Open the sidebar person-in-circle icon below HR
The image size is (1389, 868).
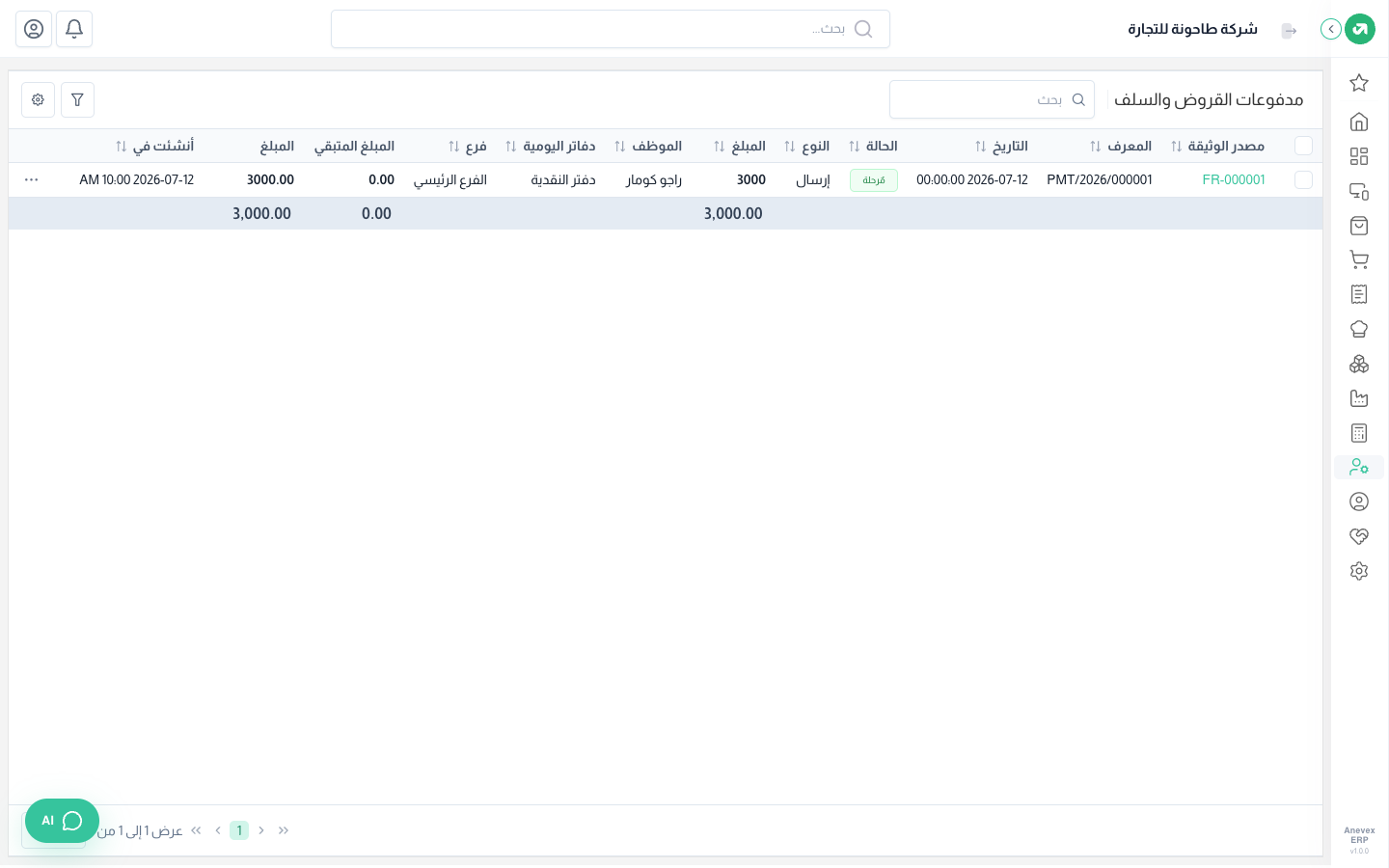(x=1359, y=502)
